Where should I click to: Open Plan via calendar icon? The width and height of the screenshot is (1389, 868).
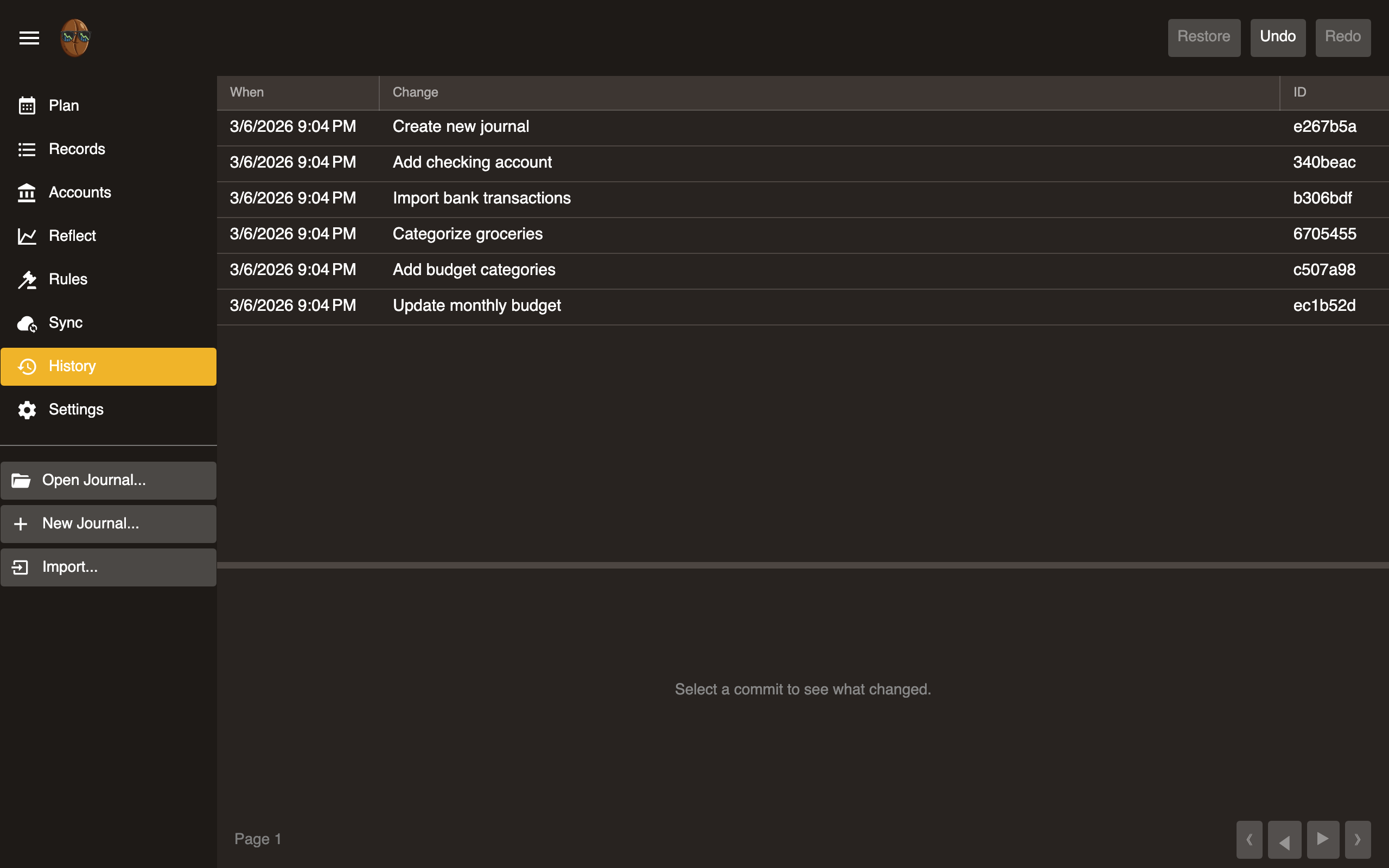(27, 106)
